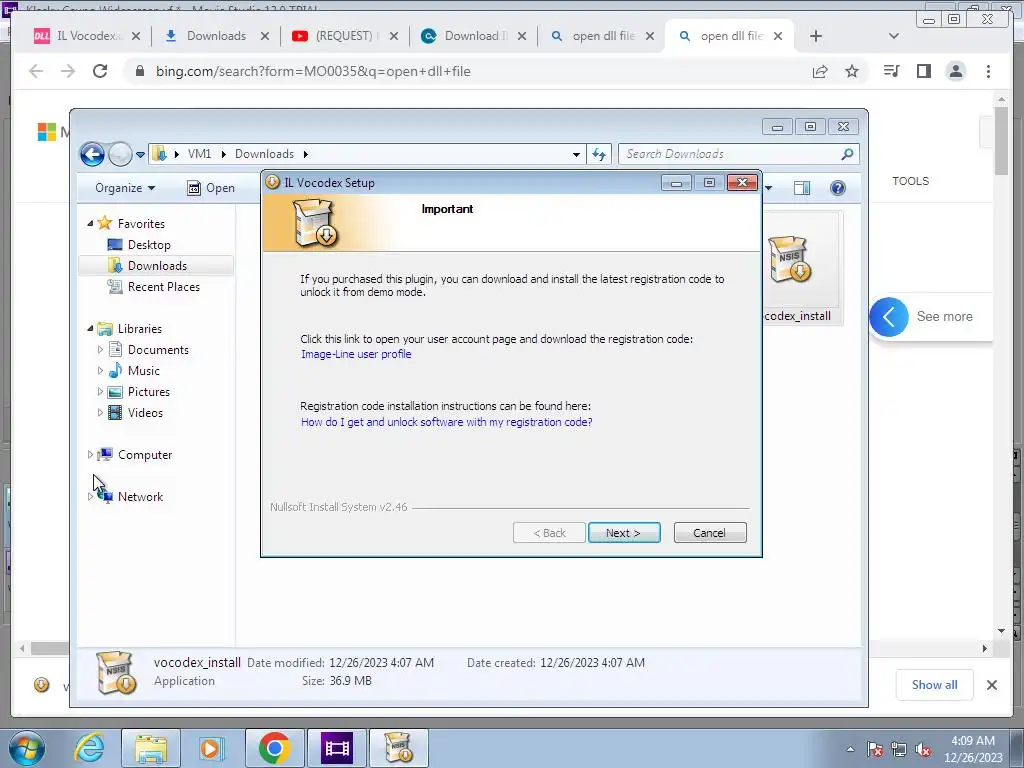Switch to the Downloads browser tab
The width and height of the screenshot is (1024, 768).
216,36
